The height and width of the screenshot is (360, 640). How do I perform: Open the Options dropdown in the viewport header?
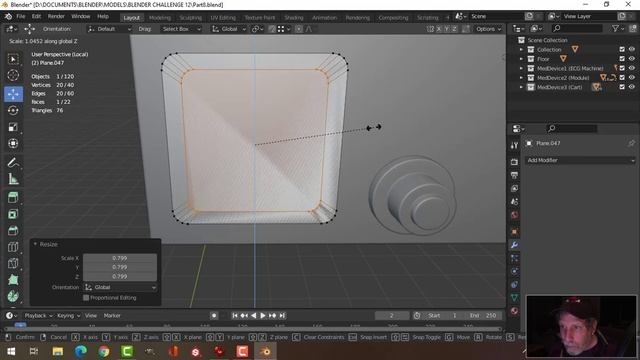click(x=488, y=29)
